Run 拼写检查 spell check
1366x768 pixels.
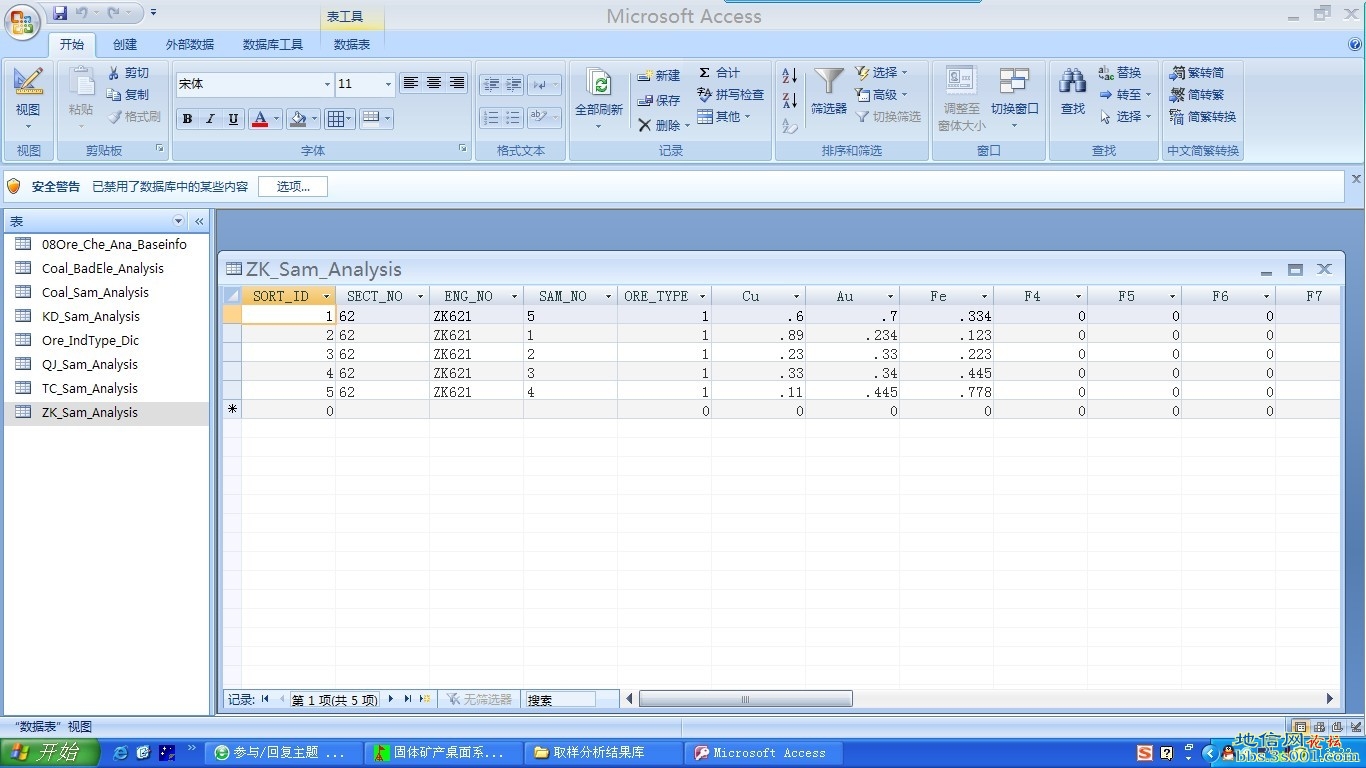pyautogui.click(x=731, y=94)
